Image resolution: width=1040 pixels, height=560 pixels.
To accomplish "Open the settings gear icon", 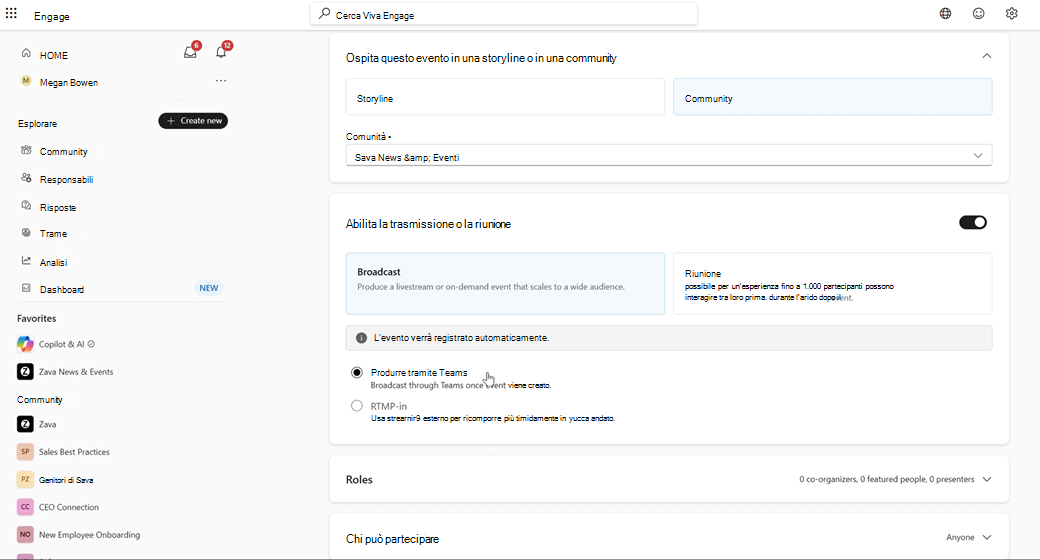I will (1011, 13).
